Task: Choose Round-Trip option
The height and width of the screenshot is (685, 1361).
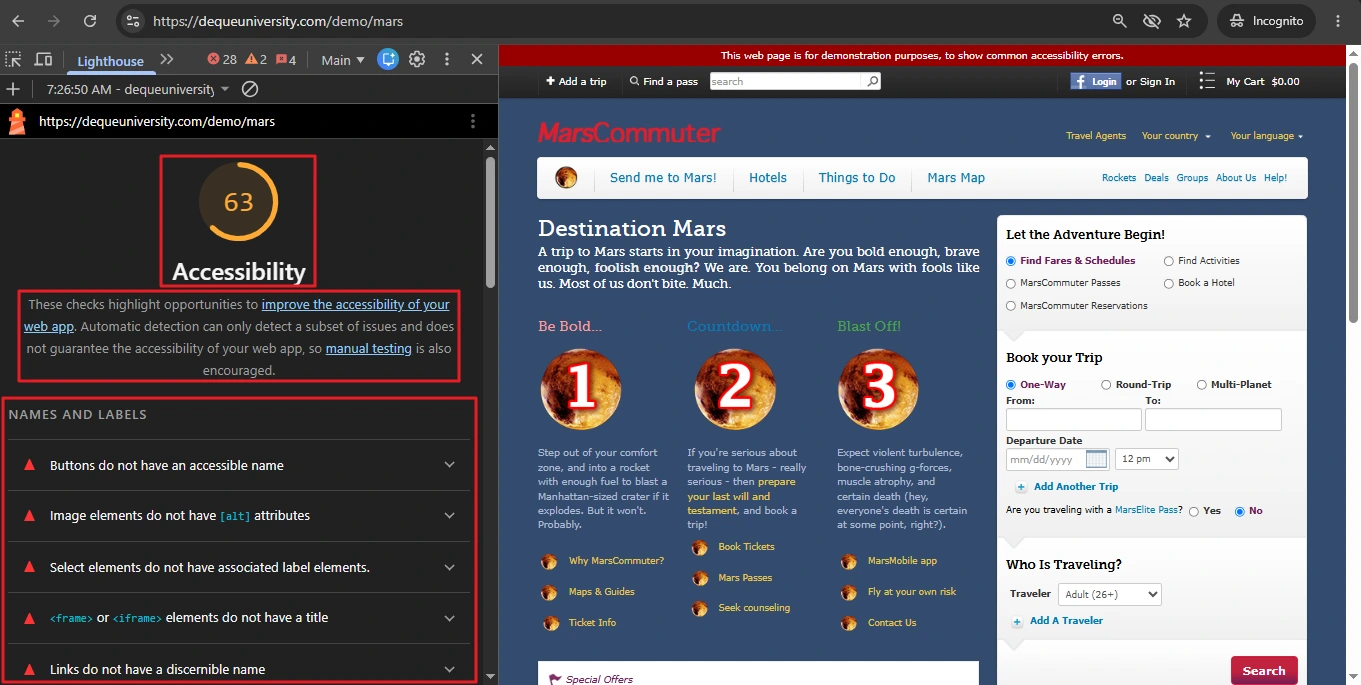Action: 1106,385
